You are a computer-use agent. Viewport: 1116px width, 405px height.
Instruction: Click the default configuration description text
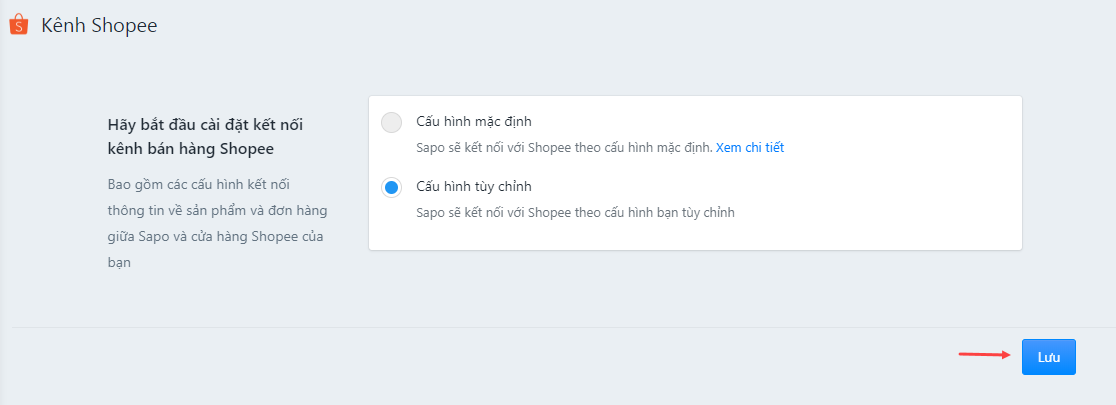[x=564, y=148]
